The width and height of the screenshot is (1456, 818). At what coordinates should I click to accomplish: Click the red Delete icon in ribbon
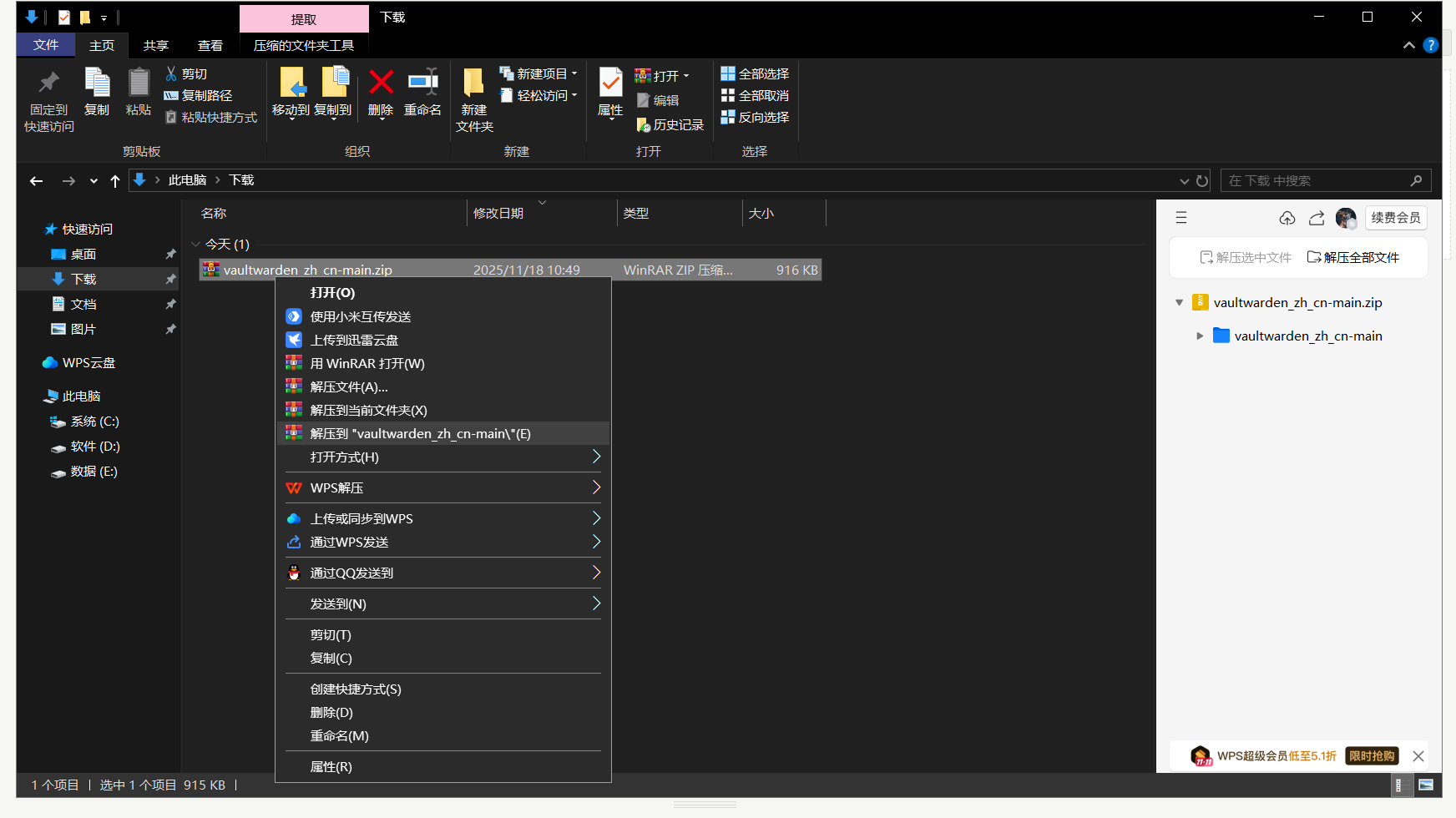381,83
